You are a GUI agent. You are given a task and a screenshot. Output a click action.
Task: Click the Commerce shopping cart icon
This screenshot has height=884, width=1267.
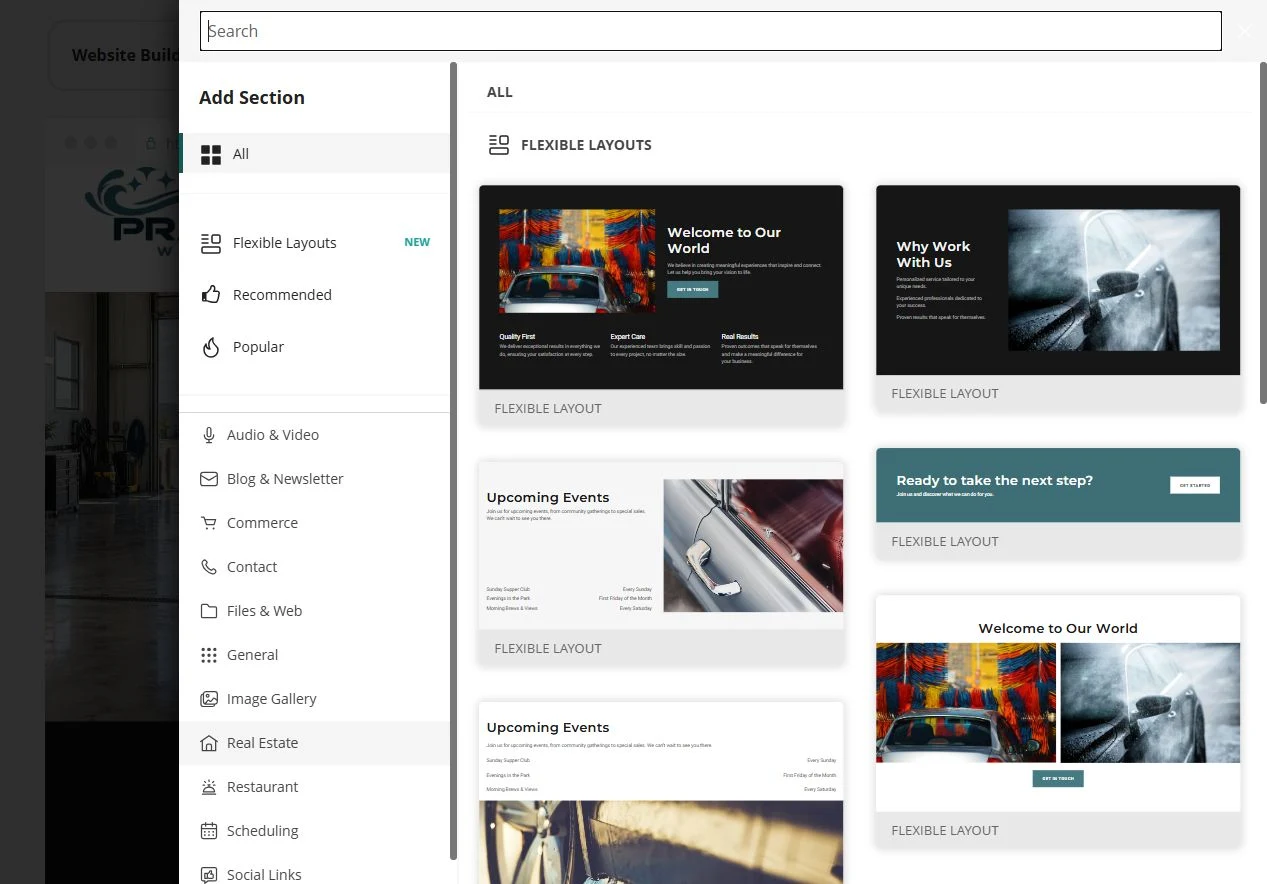pyautogui.click(x=209, y=523)
